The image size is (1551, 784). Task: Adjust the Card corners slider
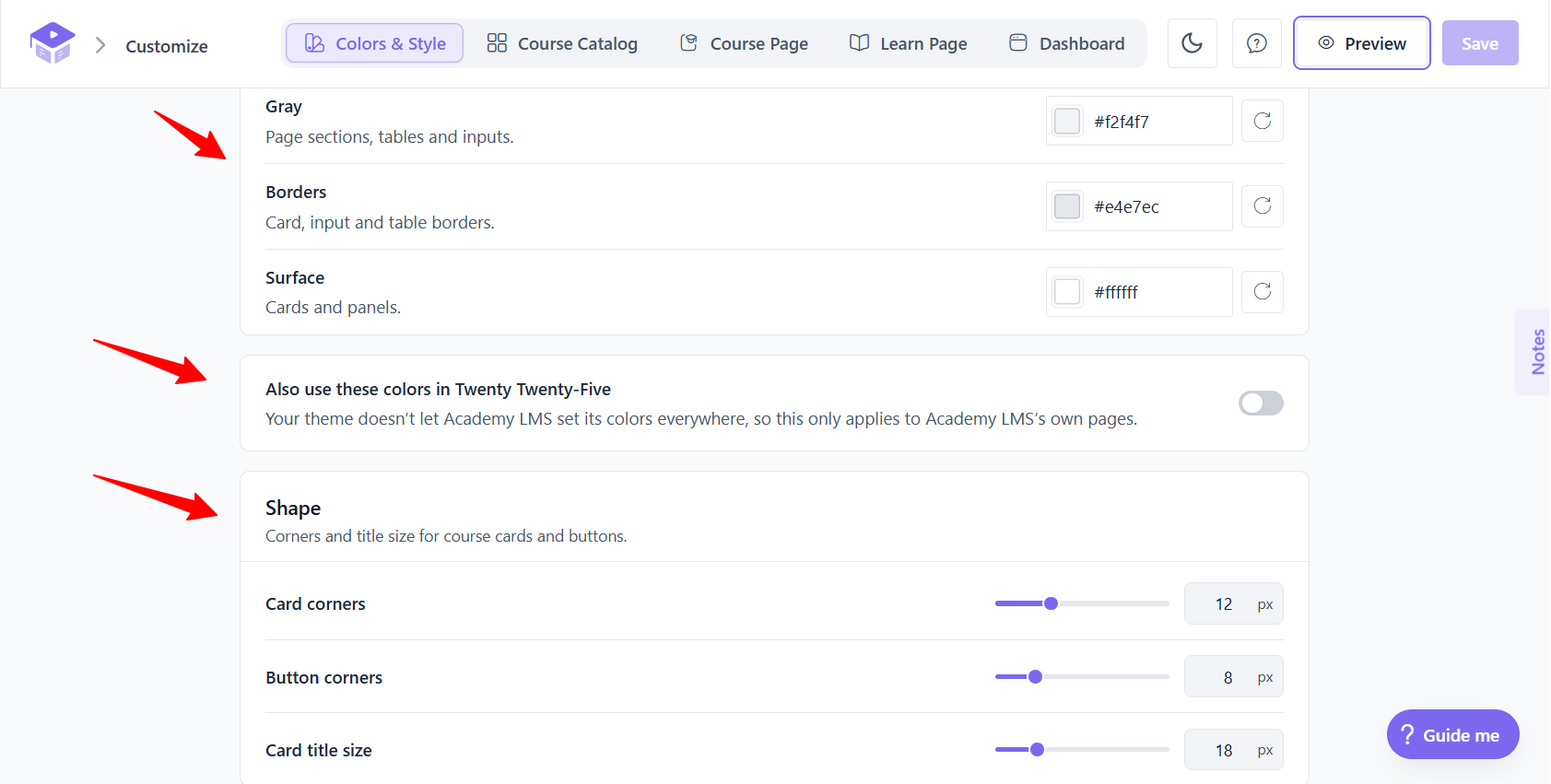click(x=1082, y=603)
